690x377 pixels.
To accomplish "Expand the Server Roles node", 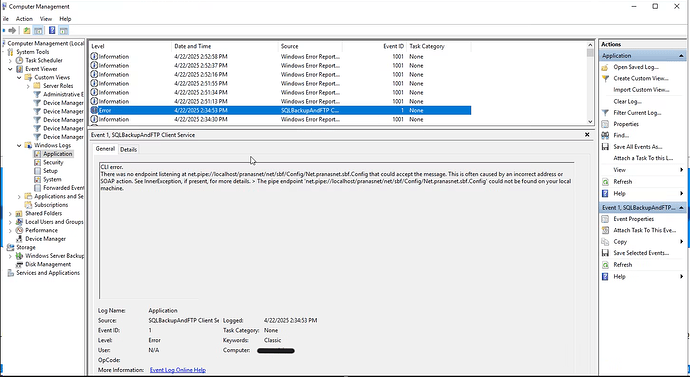I will pyautogui.click(x=28, y=86).
